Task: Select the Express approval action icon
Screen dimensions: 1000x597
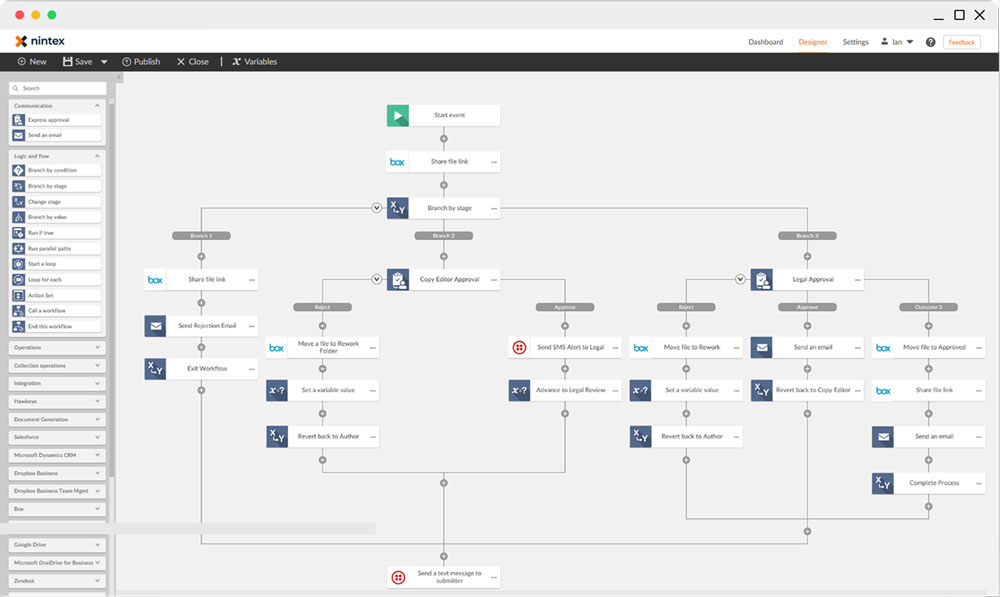Action: [x=17, y=119]
